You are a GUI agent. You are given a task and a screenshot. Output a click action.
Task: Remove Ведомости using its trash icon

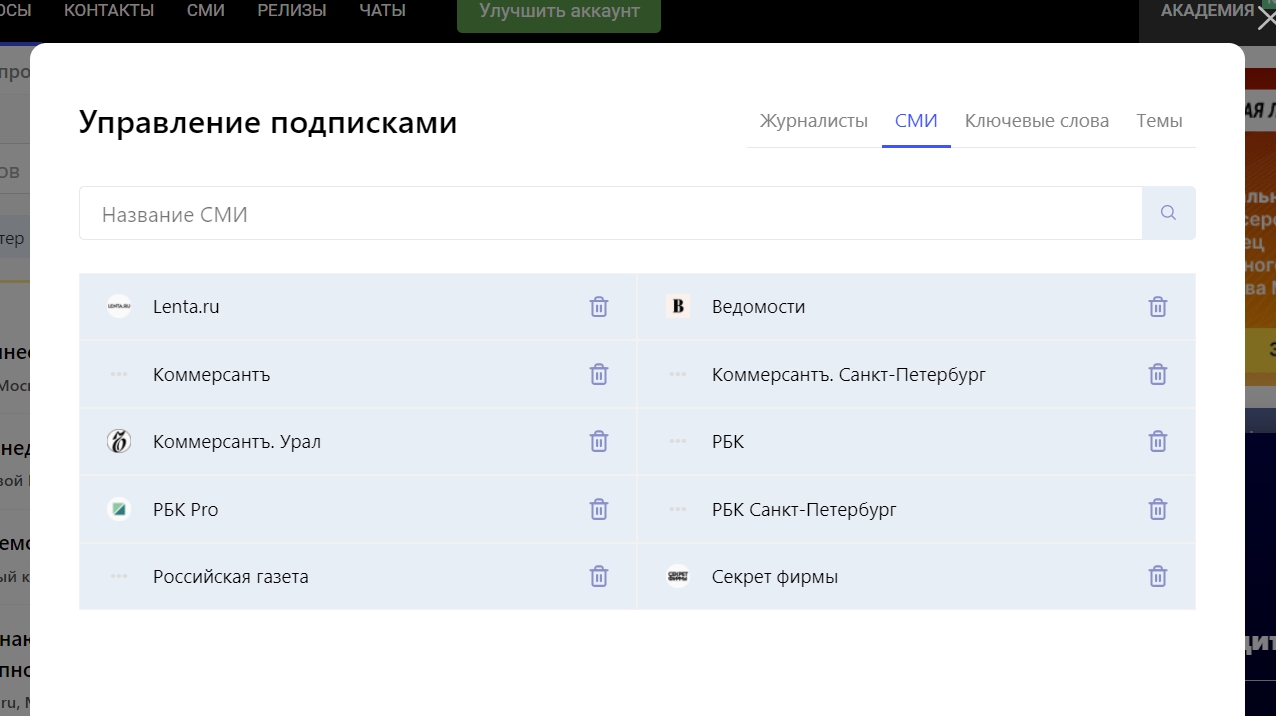(x=1157, y=307)
